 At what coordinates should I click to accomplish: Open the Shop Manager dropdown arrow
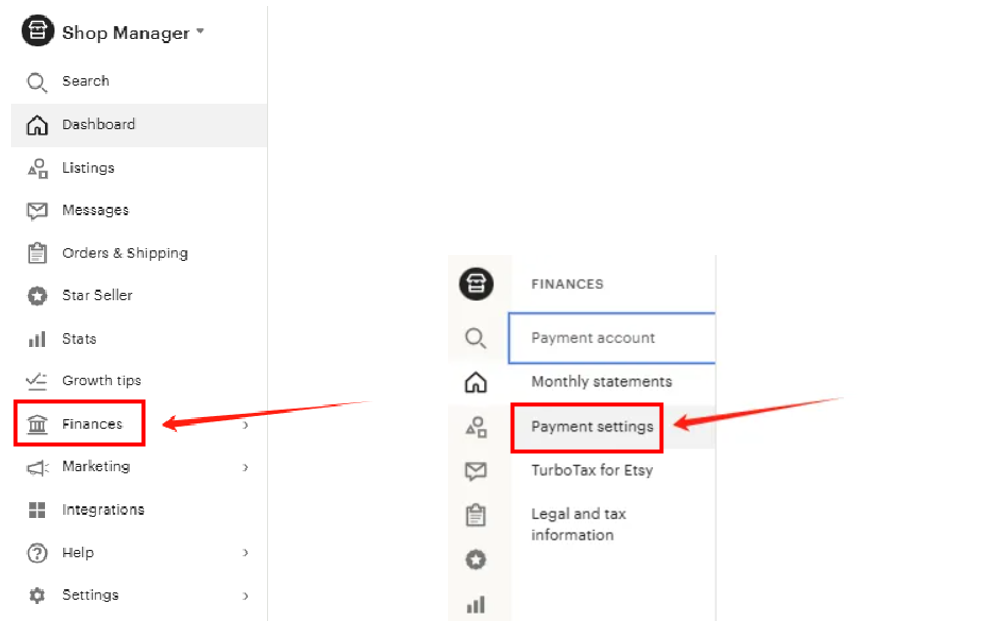[x=200, y=32]
